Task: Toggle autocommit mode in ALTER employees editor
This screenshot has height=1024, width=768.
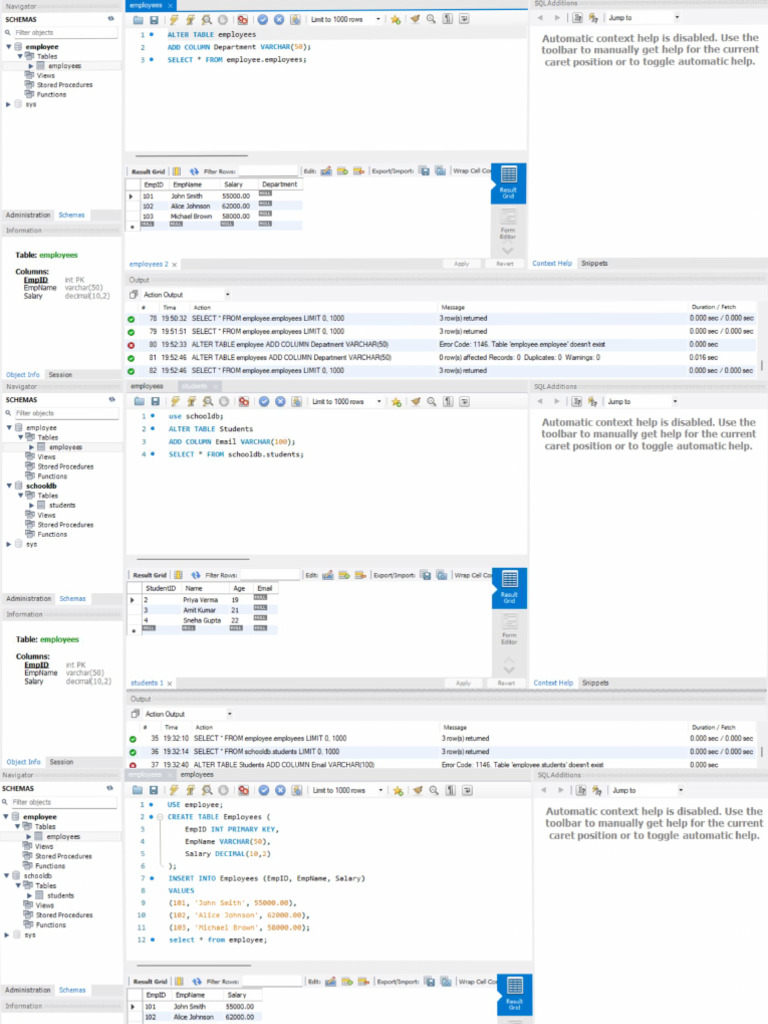Action: 295,20
